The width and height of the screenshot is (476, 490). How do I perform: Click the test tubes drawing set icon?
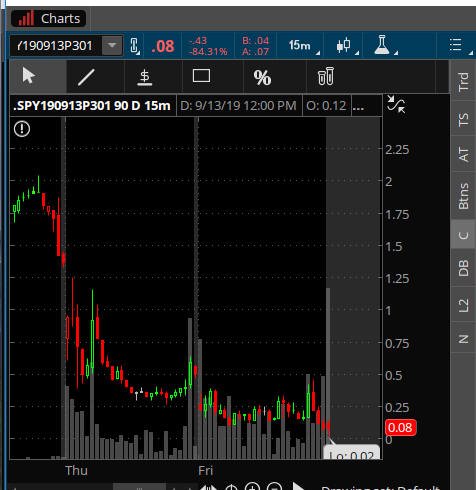(x=326, y=76)
